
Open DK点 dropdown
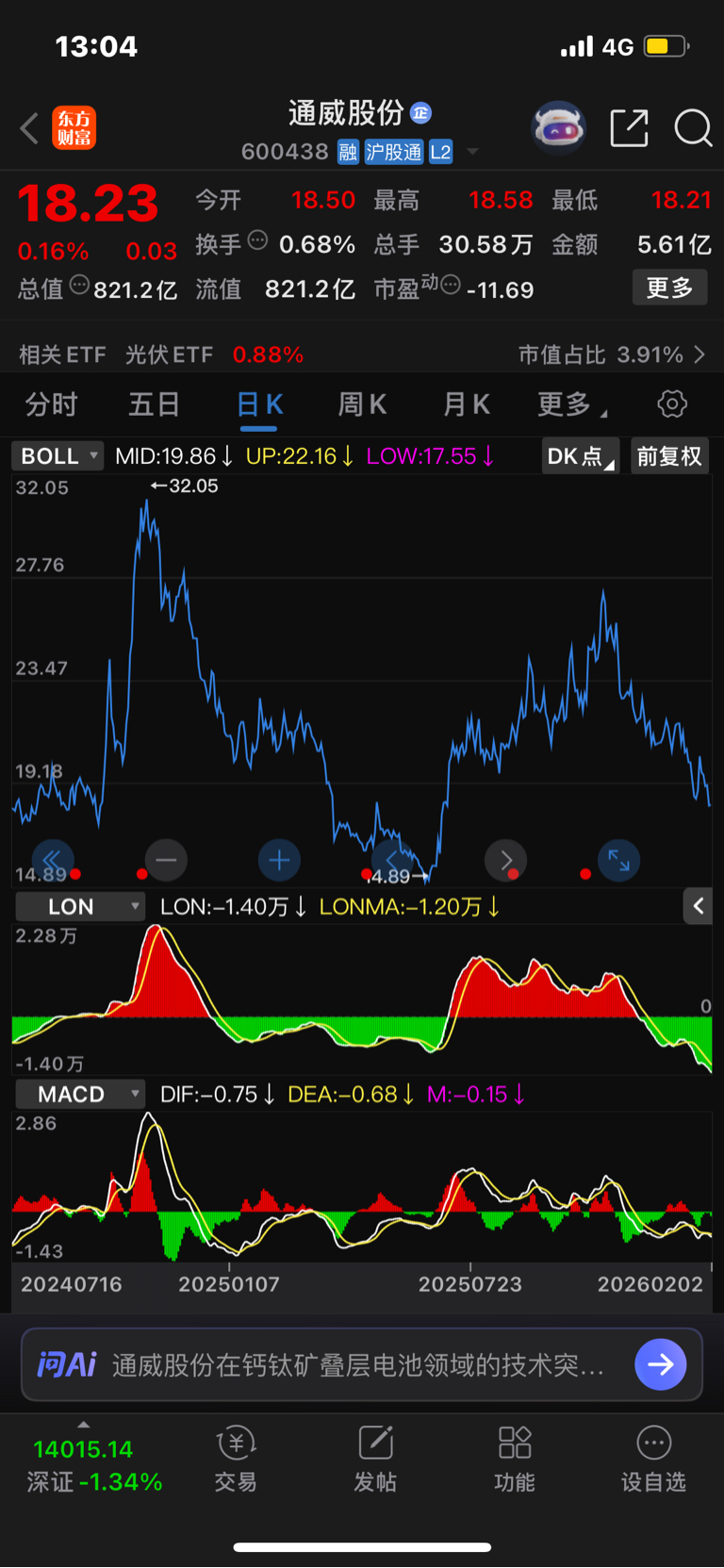(581, 456)
